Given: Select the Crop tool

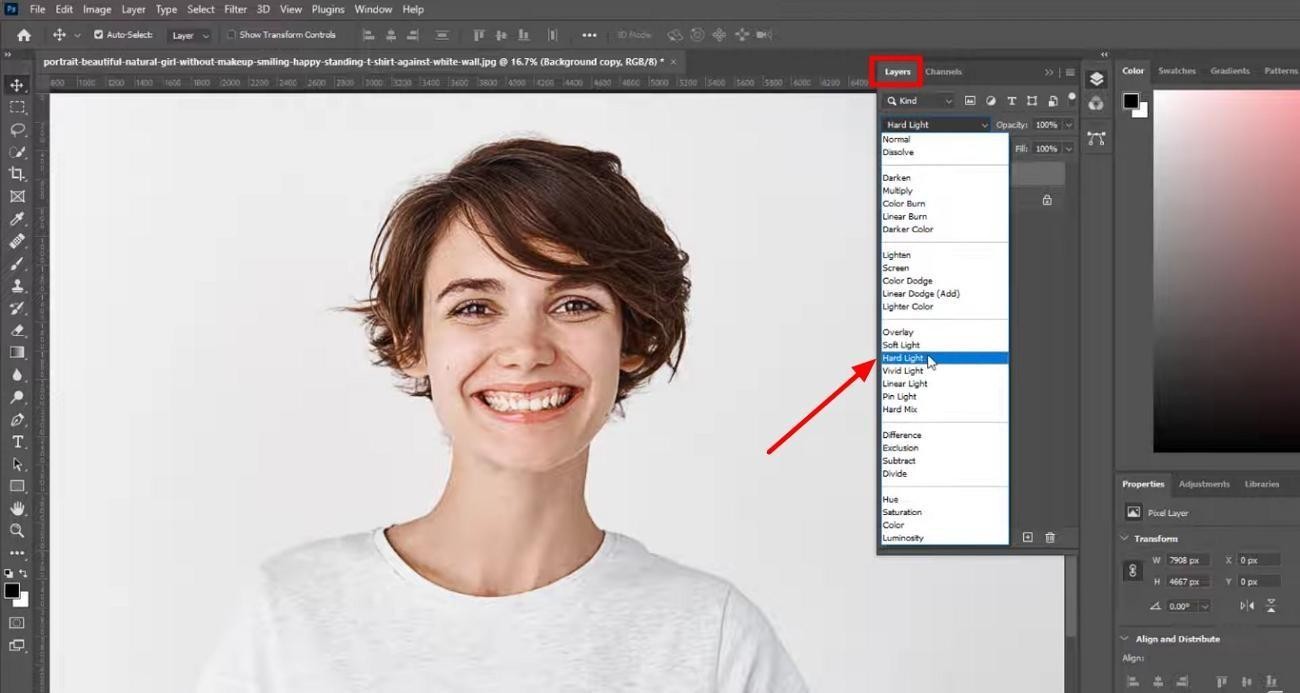Looking at the screenshot, I should [17, 174].
